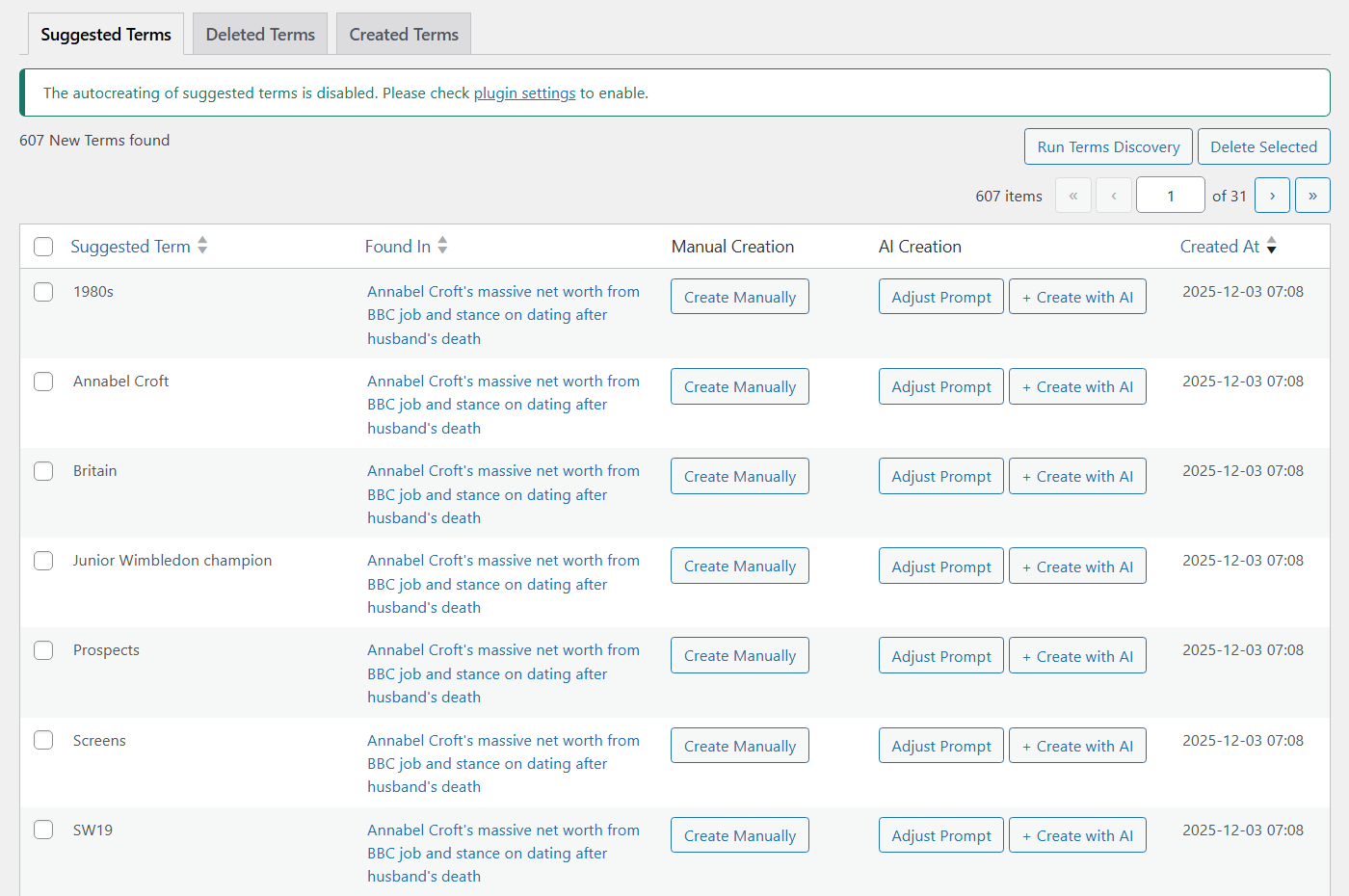This screenshot has width=1349, height=896.
Task: Toggle the select-all checkbox in the header
Action: (x=42, y=247)
